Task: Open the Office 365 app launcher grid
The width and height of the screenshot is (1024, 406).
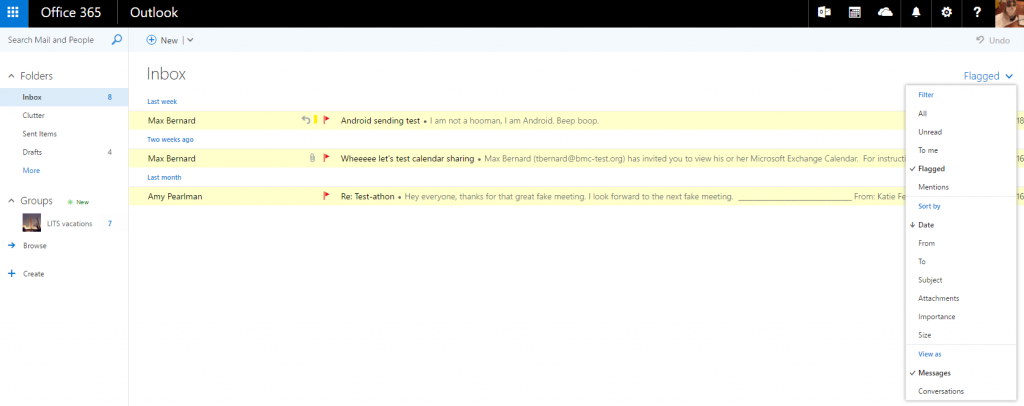Action: [13, 12]
